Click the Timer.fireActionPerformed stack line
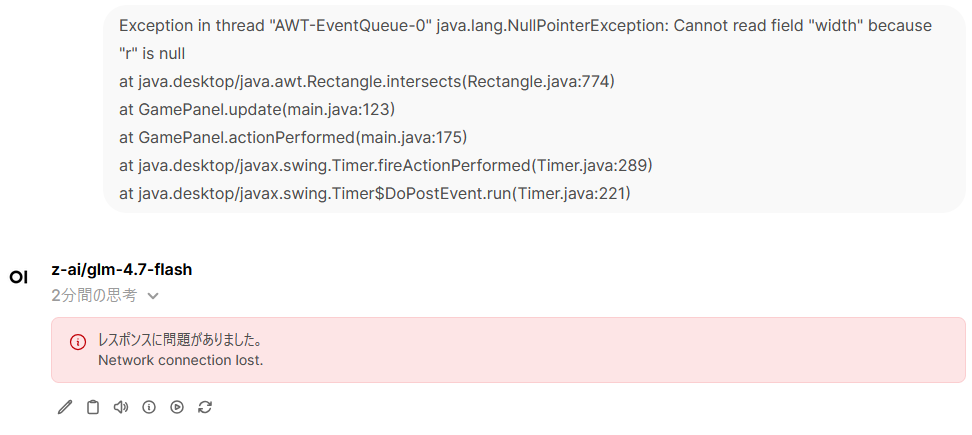 pos(386,165)
